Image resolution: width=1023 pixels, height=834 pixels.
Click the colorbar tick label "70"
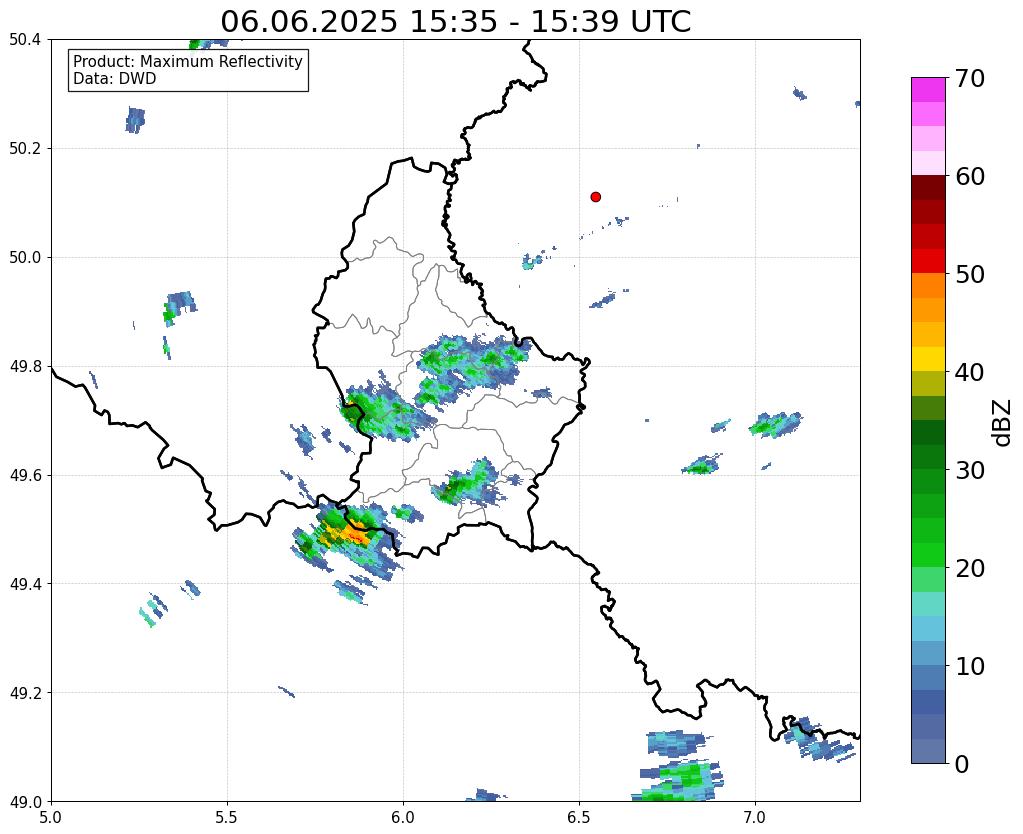[970, 78]
